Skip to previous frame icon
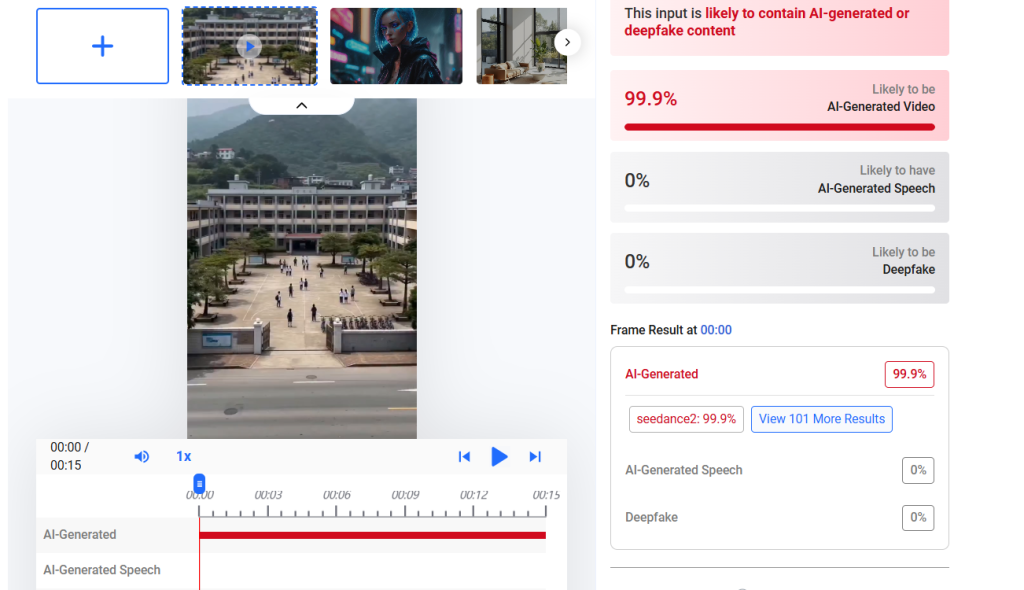 tap(464, 457)
